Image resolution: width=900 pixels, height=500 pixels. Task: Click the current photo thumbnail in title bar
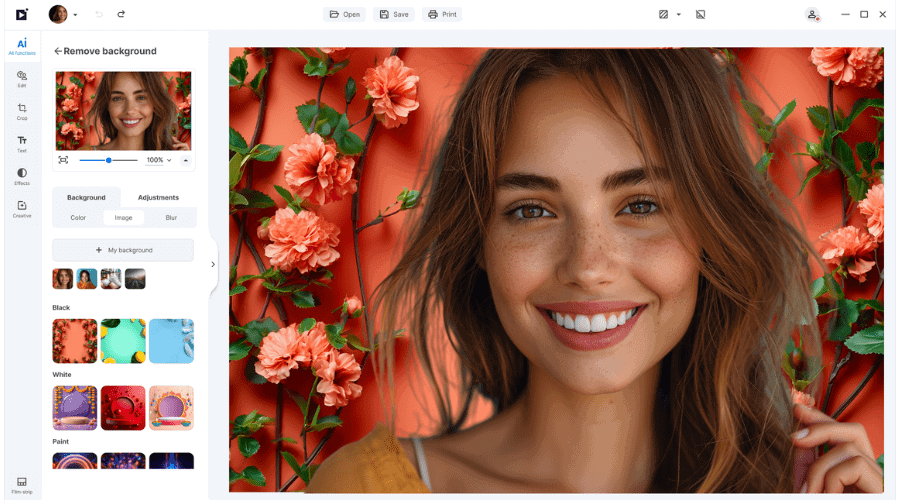coord(58,14)
